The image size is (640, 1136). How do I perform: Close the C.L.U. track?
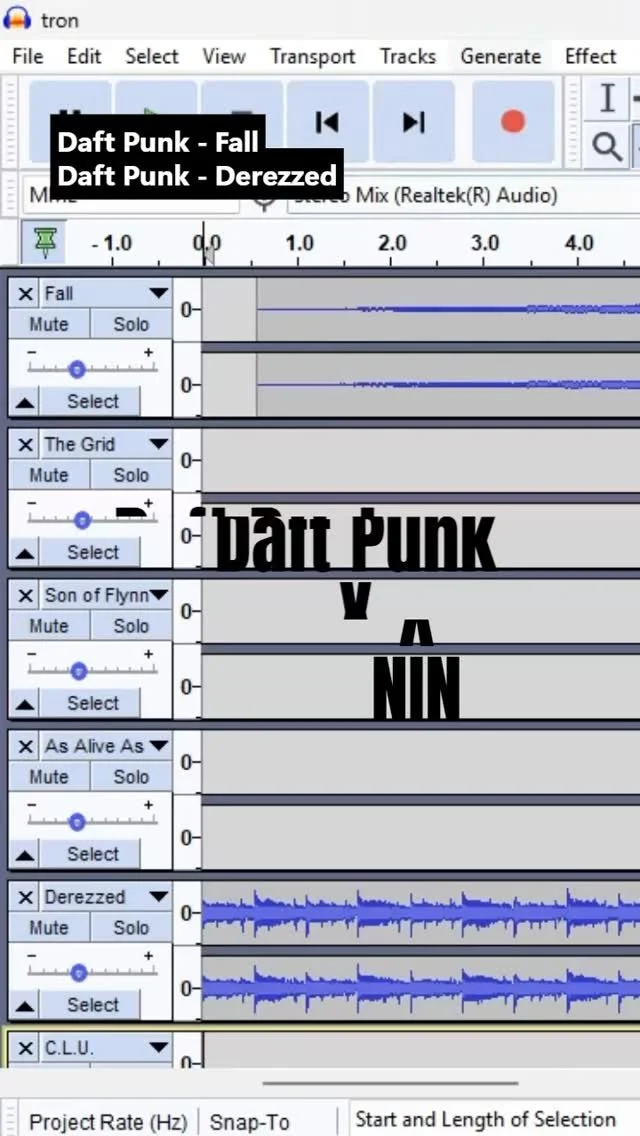(25, 1048)
